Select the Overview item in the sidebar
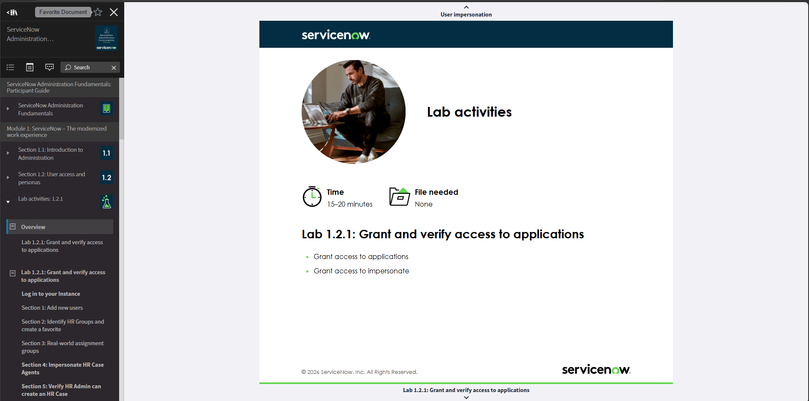The width and height of the screenshot is (809, 401). coord(60,227)
